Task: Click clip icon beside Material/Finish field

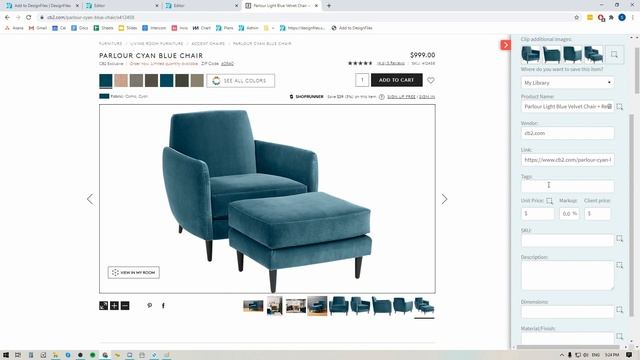Action: point(620,336)
